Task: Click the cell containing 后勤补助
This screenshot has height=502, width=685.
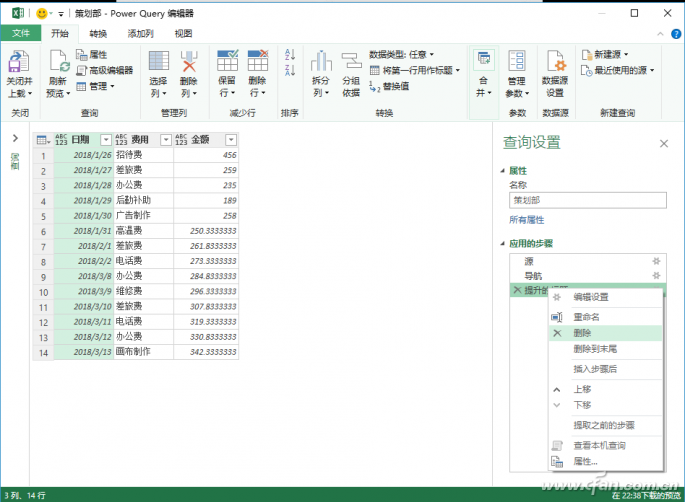Action: point(144,200)
